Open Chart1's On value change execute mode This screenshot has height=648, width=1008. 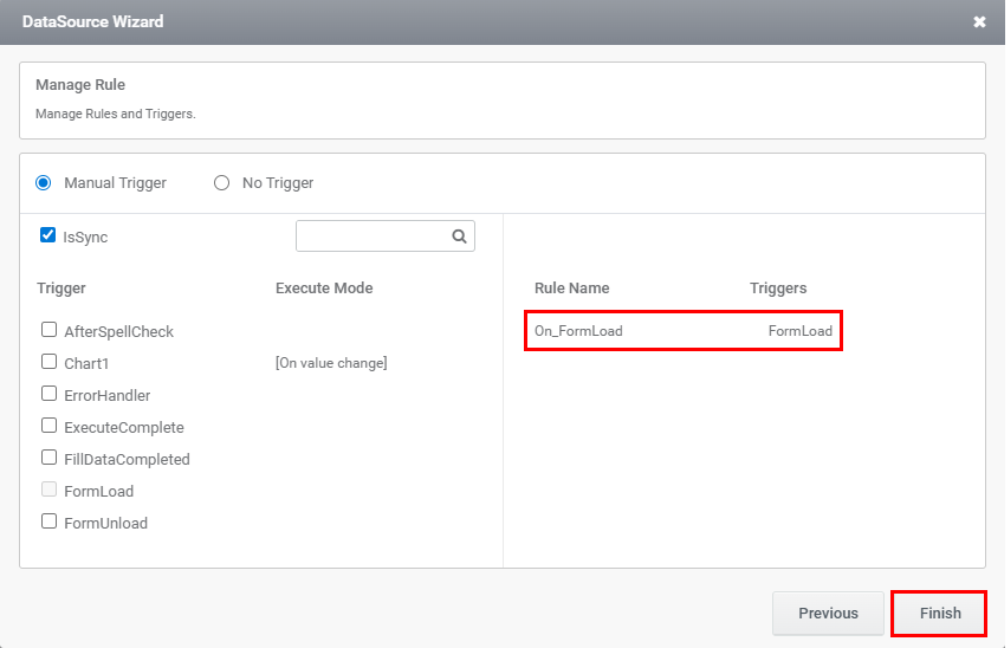[x=331, y=363]
